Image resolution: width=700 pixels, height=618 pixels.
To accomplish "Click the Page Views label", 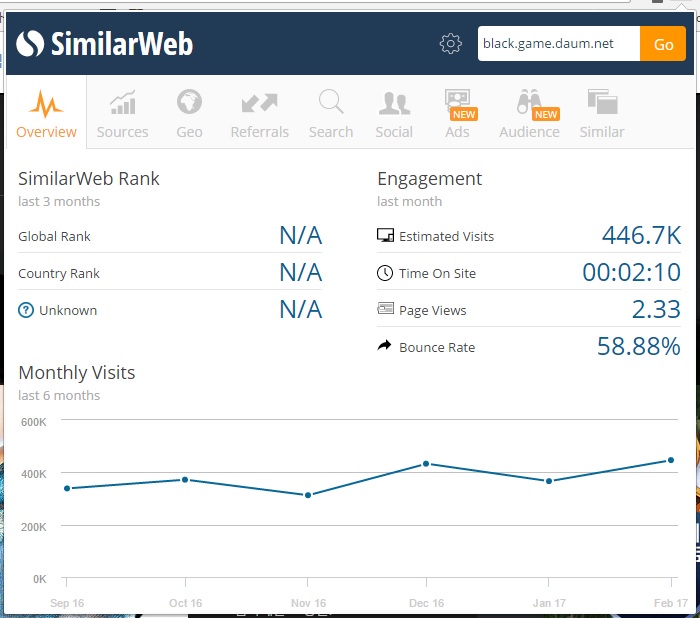I will (x=433, y=311).
